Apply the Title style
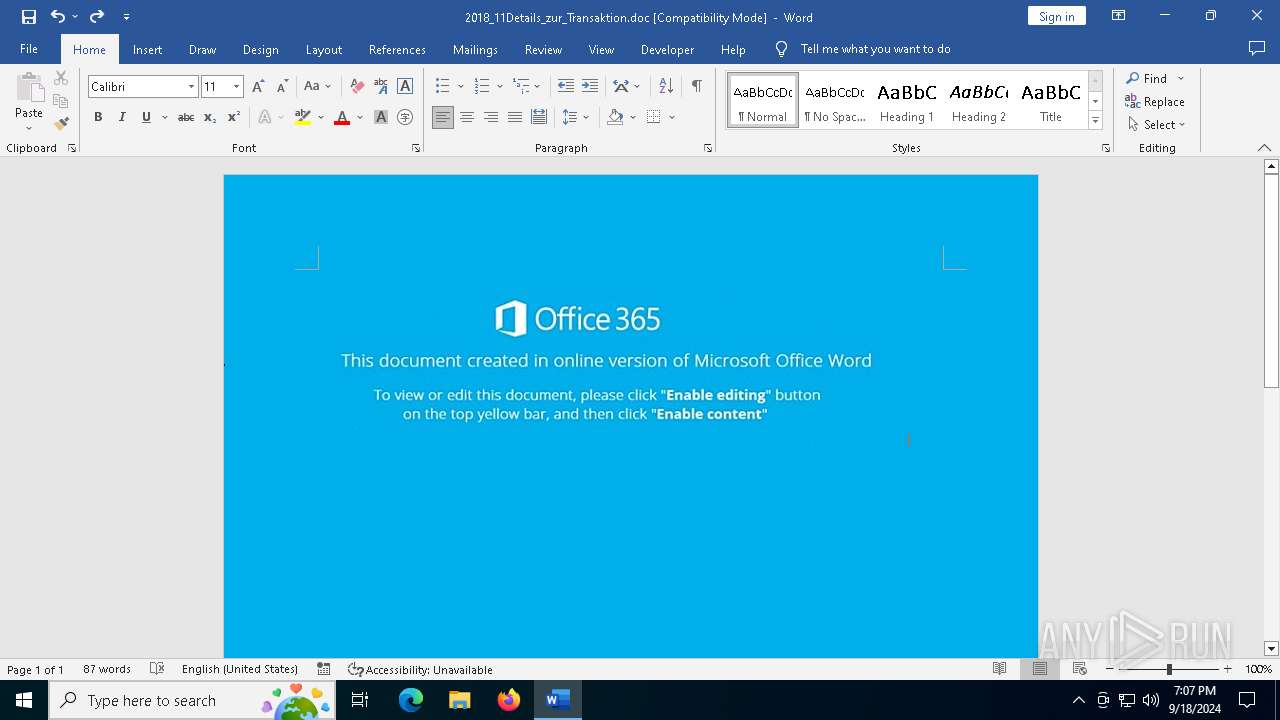 click(1051, 101)
